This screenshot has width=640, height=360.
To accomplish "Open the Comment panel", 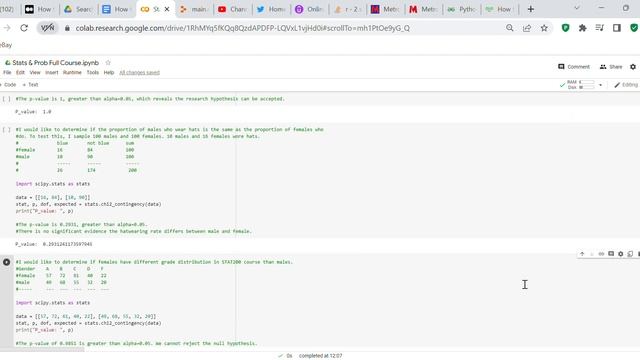I will [x=574, y=67].
